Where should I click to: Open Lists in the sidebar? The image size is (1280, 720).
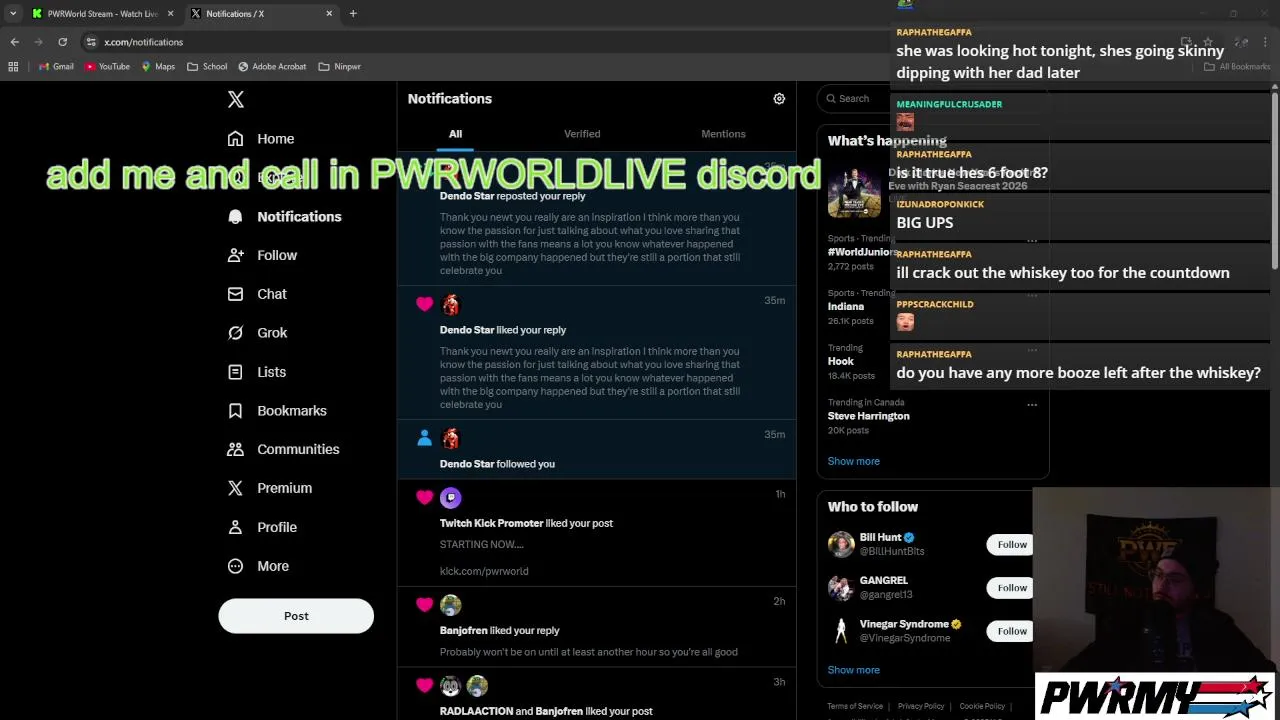coord(256,372)
